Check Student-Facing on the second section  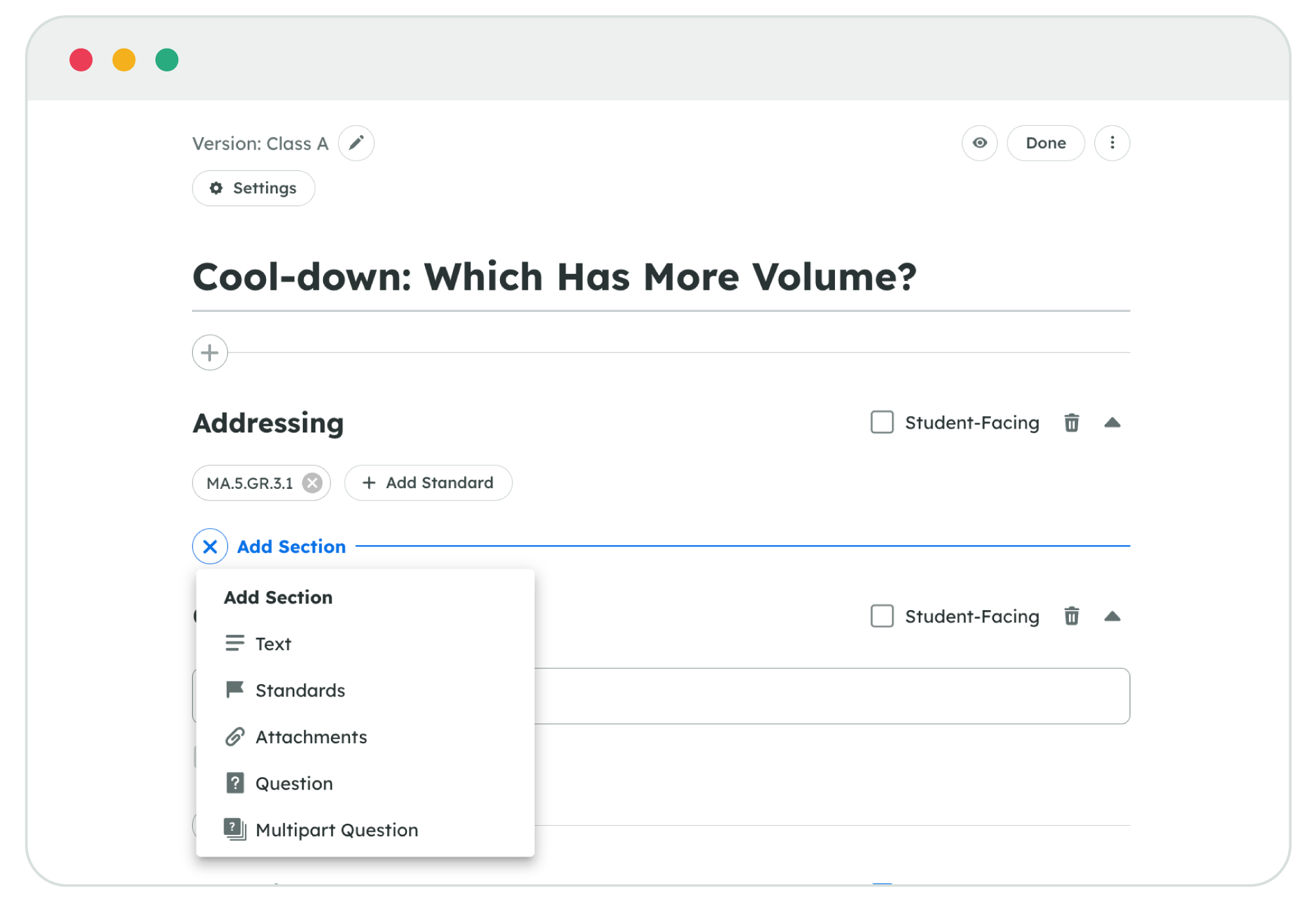pyautogui.click(x=881, y=616)
